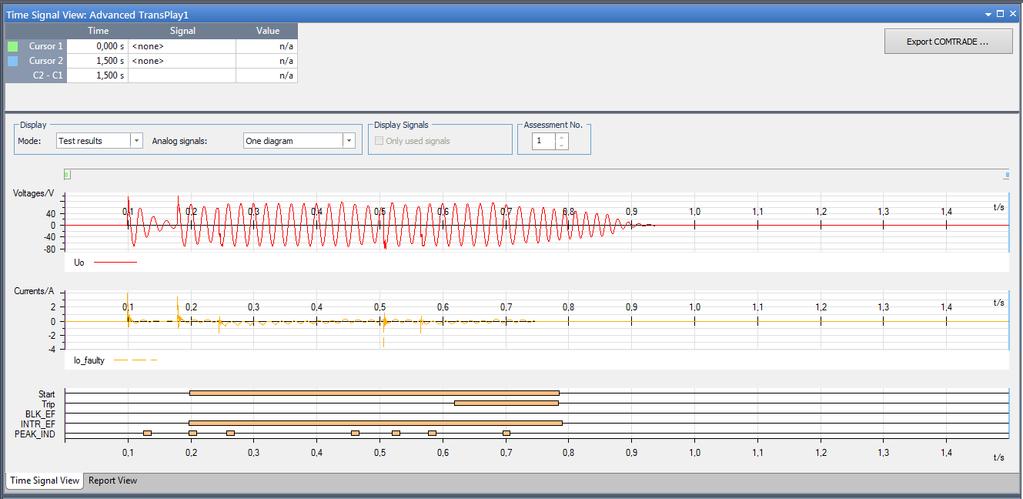Click the Trip binary signal label
Image resolution: width=1023 pixels, height=499 pixels.
(x=49, y=404)
